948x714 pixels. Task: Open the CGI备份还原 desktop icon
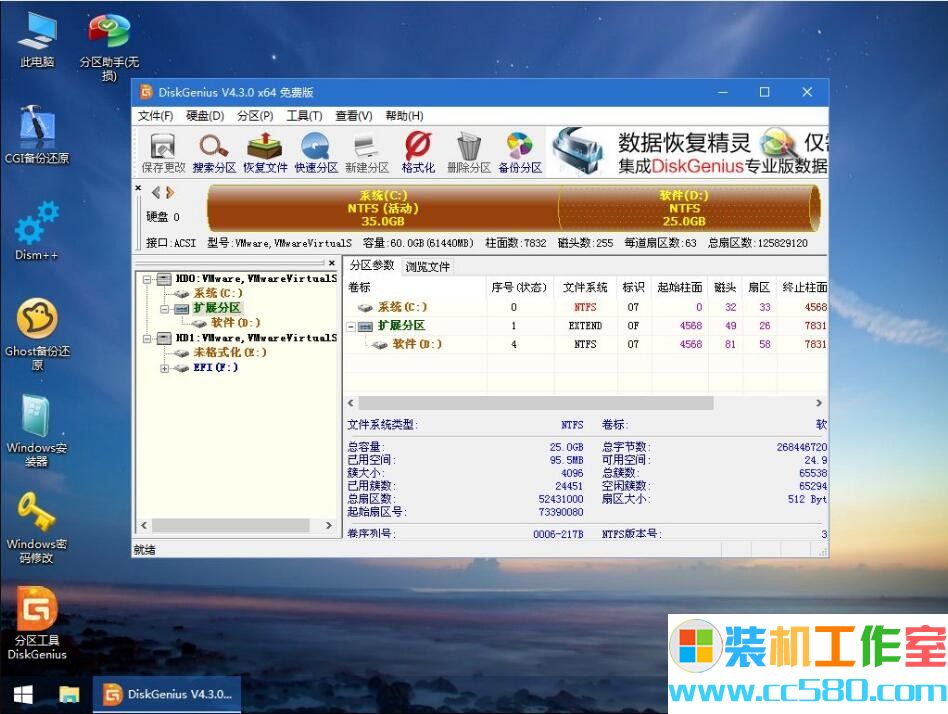[x=37, y=135]
